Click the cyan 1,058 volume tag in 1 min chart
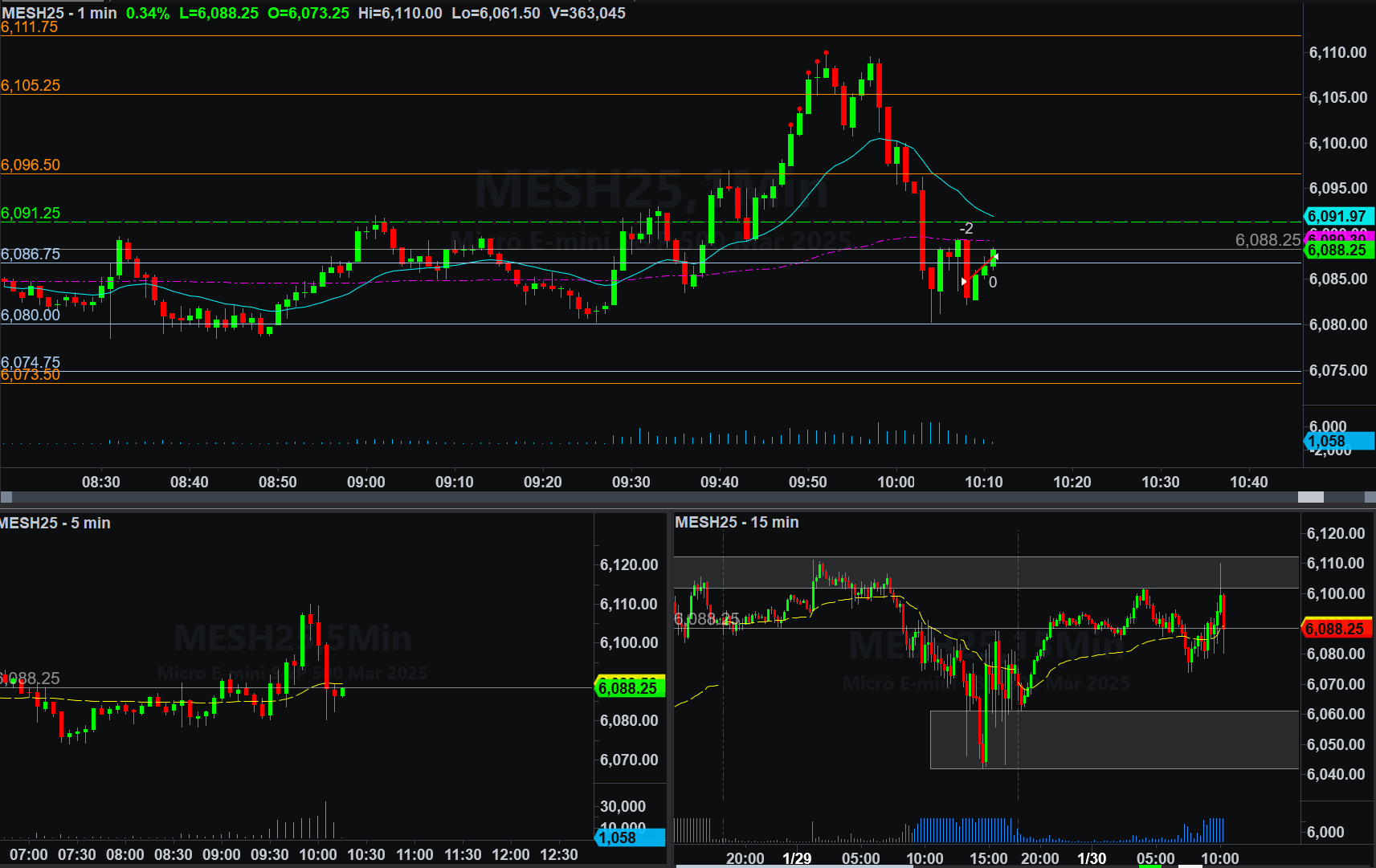This screenshot has height=868, width=1376. tap(1339, 441)
